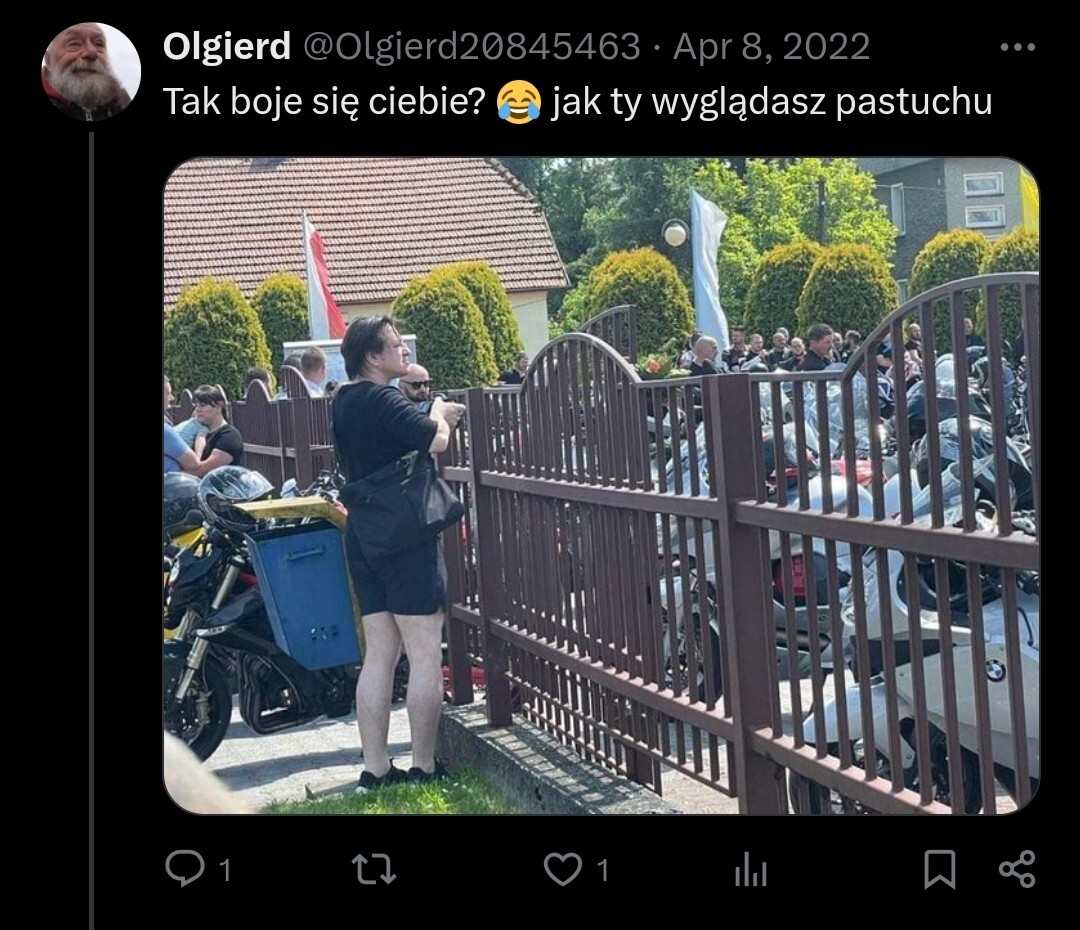1080x930 pixels.
Task: Click the reply count number 1
Action: click(225, 871)
